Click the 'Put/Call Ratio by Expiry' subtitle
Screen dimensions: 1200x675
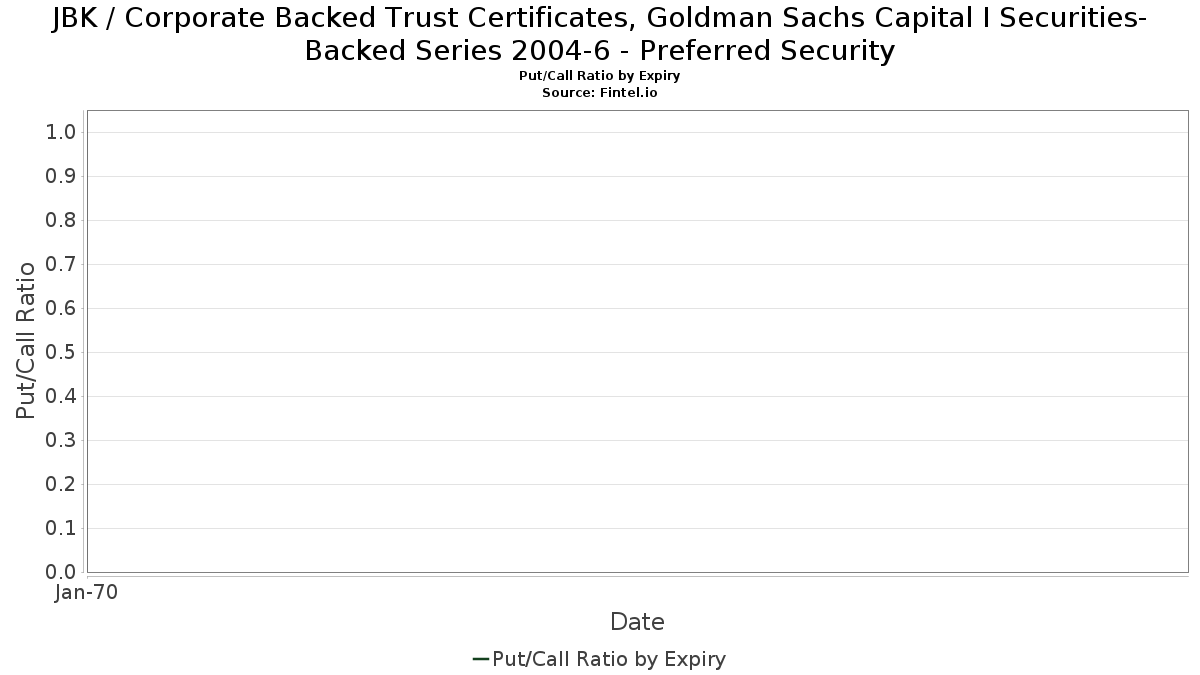click(600, 76)
